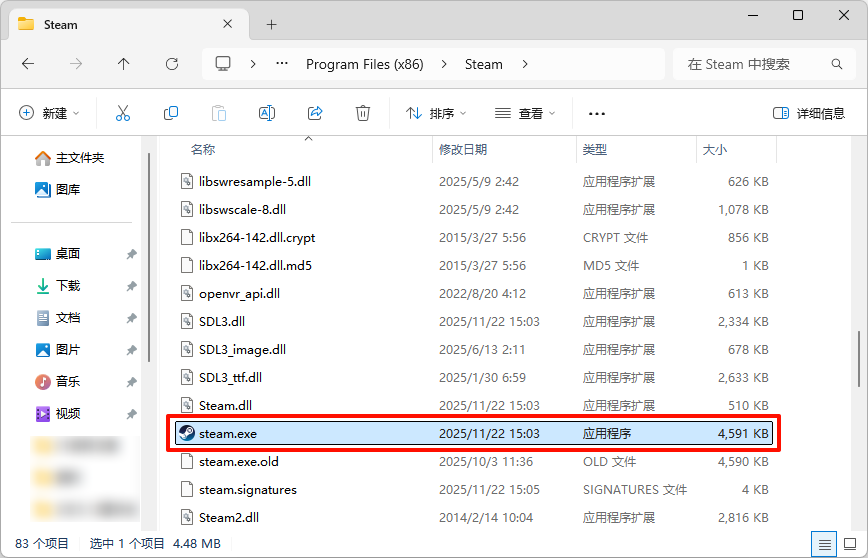Viewport: 868px width, 558px height.
Task: Sort by the 类型 column header
Action: (595, 150)
